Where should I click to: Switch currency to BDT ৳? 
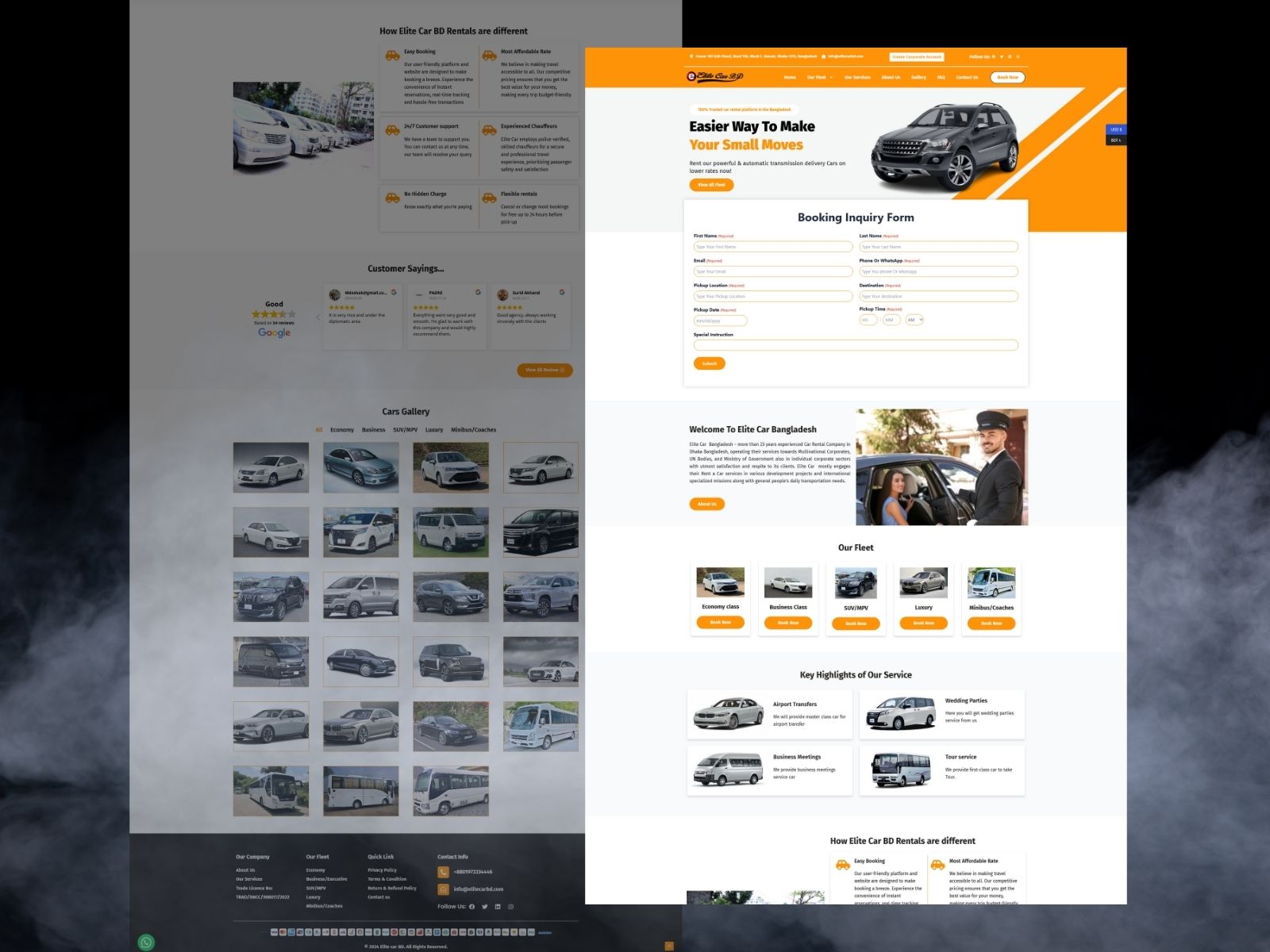tap(1115, 140)
